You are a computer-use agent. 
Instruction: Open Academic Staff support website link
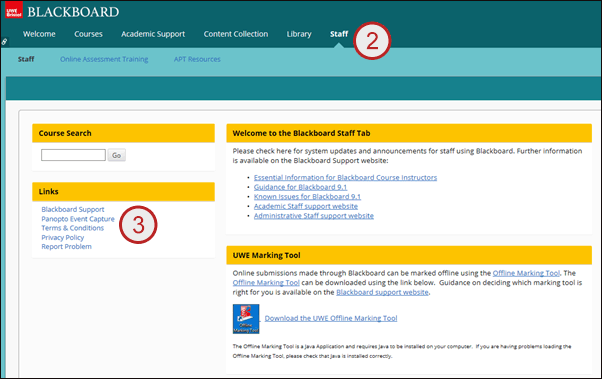click(306, 206)
